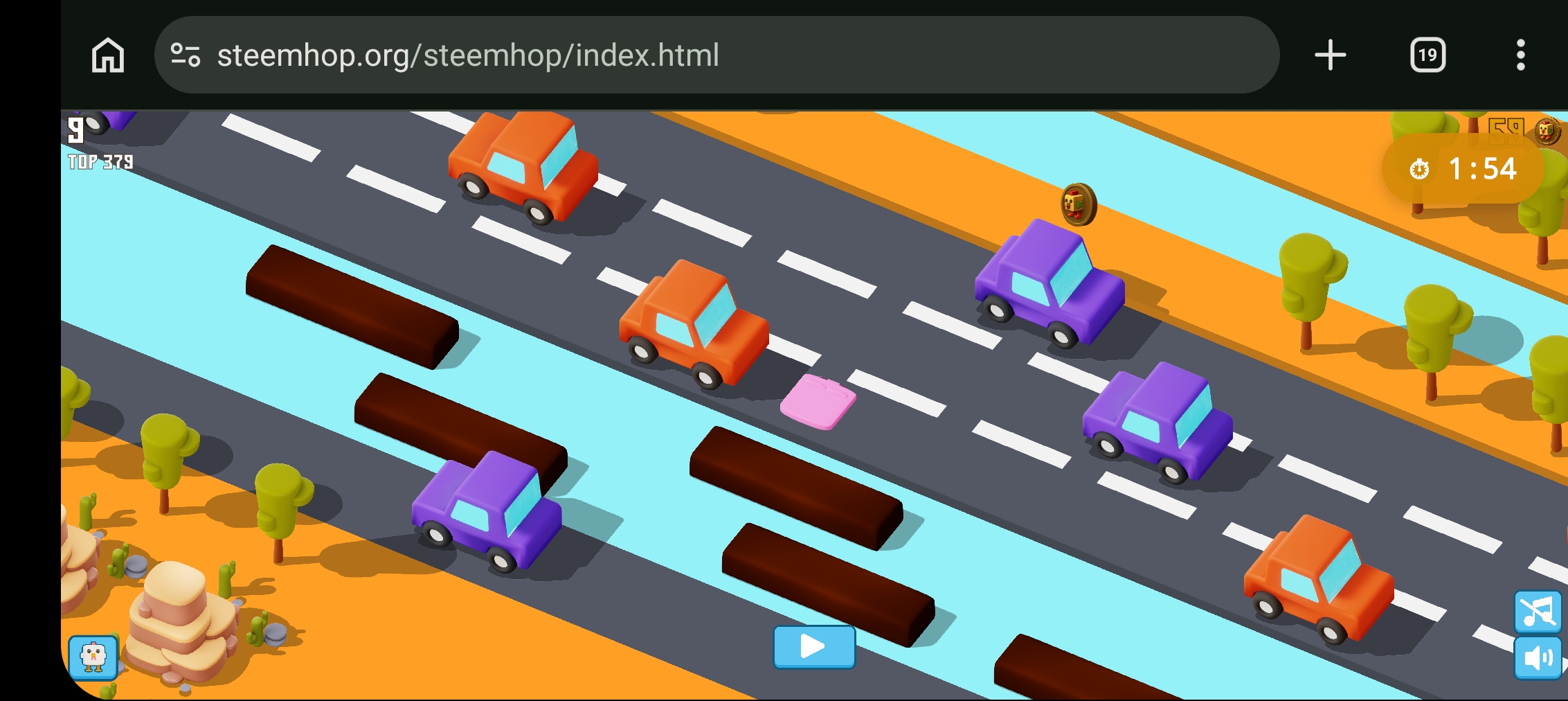Open site settings icon in address bar

click(186, 55)
